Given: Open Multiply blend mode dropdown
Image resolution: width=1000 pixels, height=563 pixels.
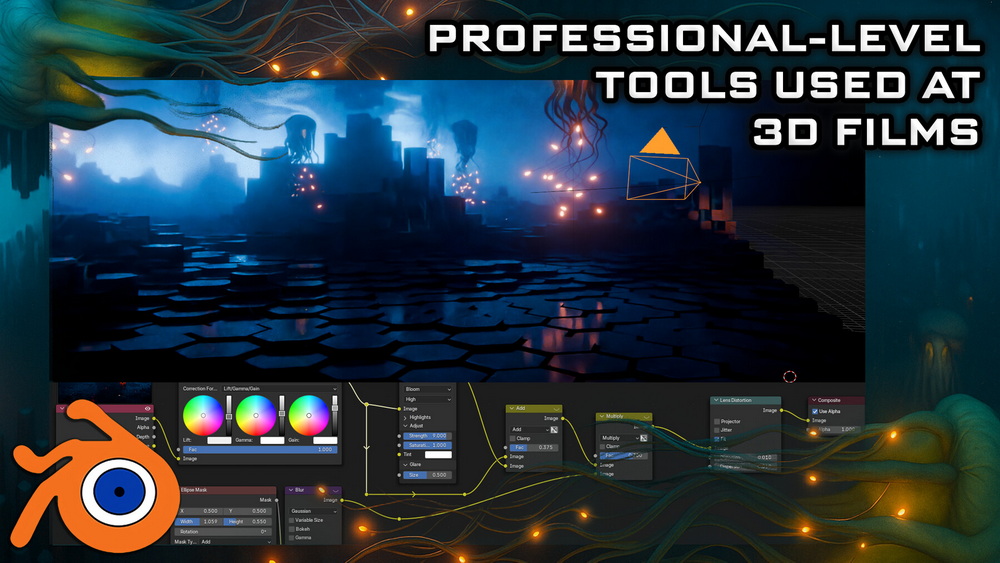Looking at the screenshot, I should (620, 438).
